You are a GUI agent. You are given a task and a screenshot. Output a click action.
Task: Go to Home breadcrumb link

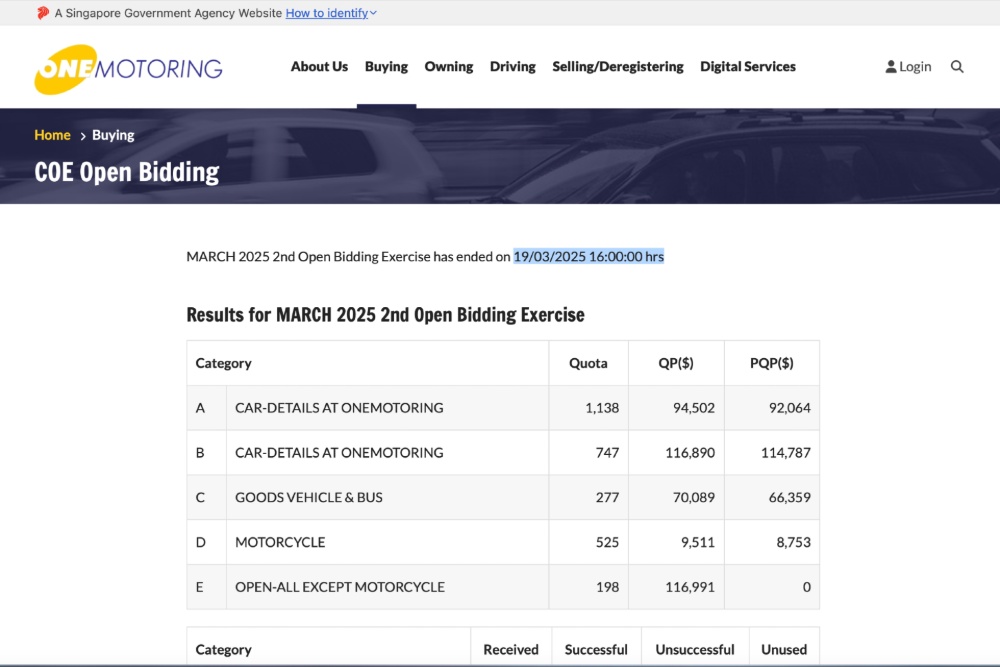pos(52,135)
